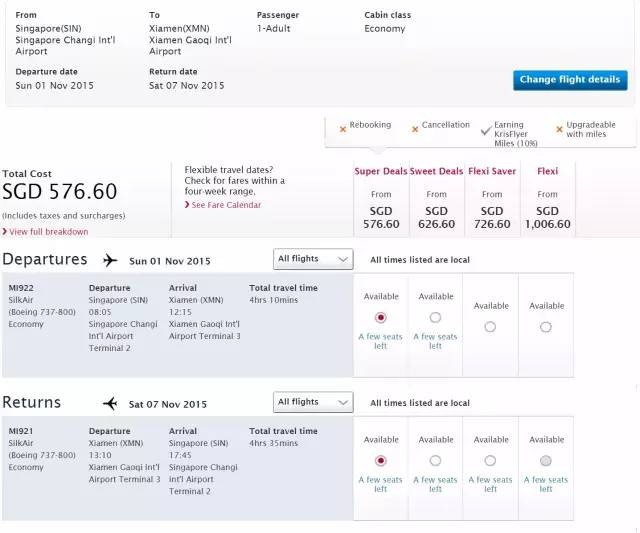This screenshot has width=640, height=533.
Task: Open the See Fare Calendar link
Action: [x=226, y=205]
